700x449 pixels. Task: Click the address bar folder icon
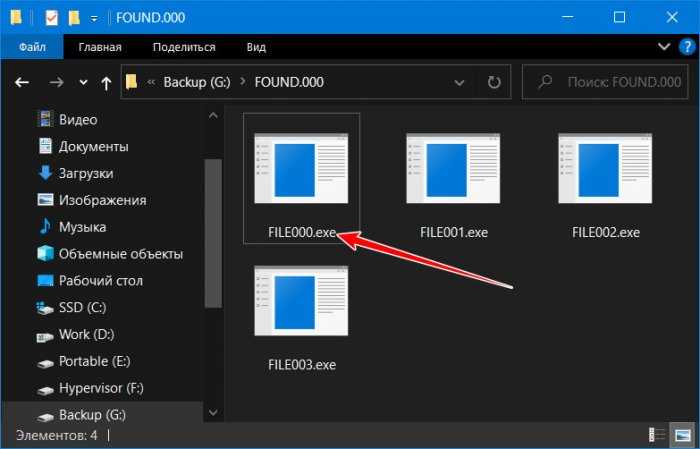(x=131, y=82)
